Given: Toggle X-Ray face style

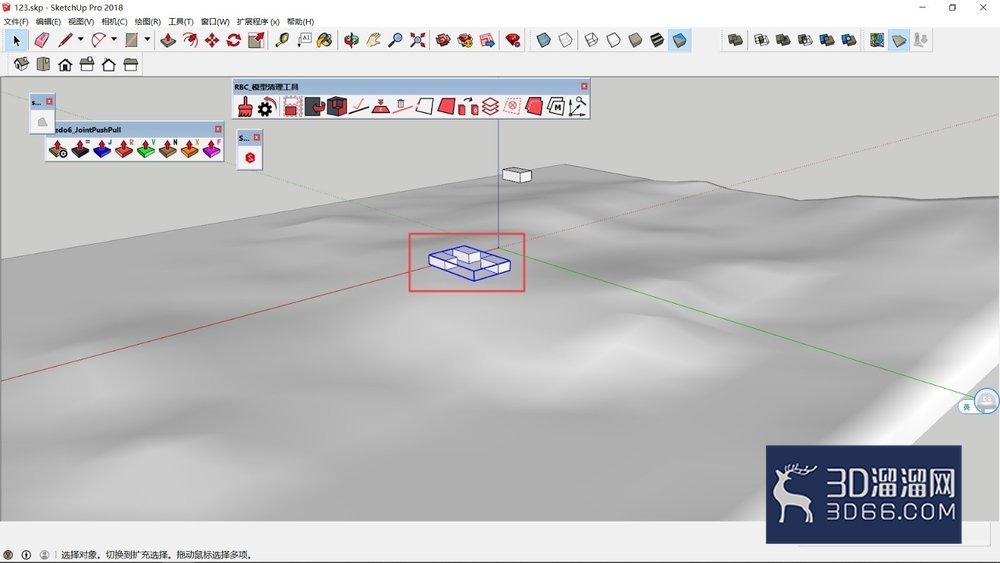Looking at the screenshot, I should pos(543,40).
